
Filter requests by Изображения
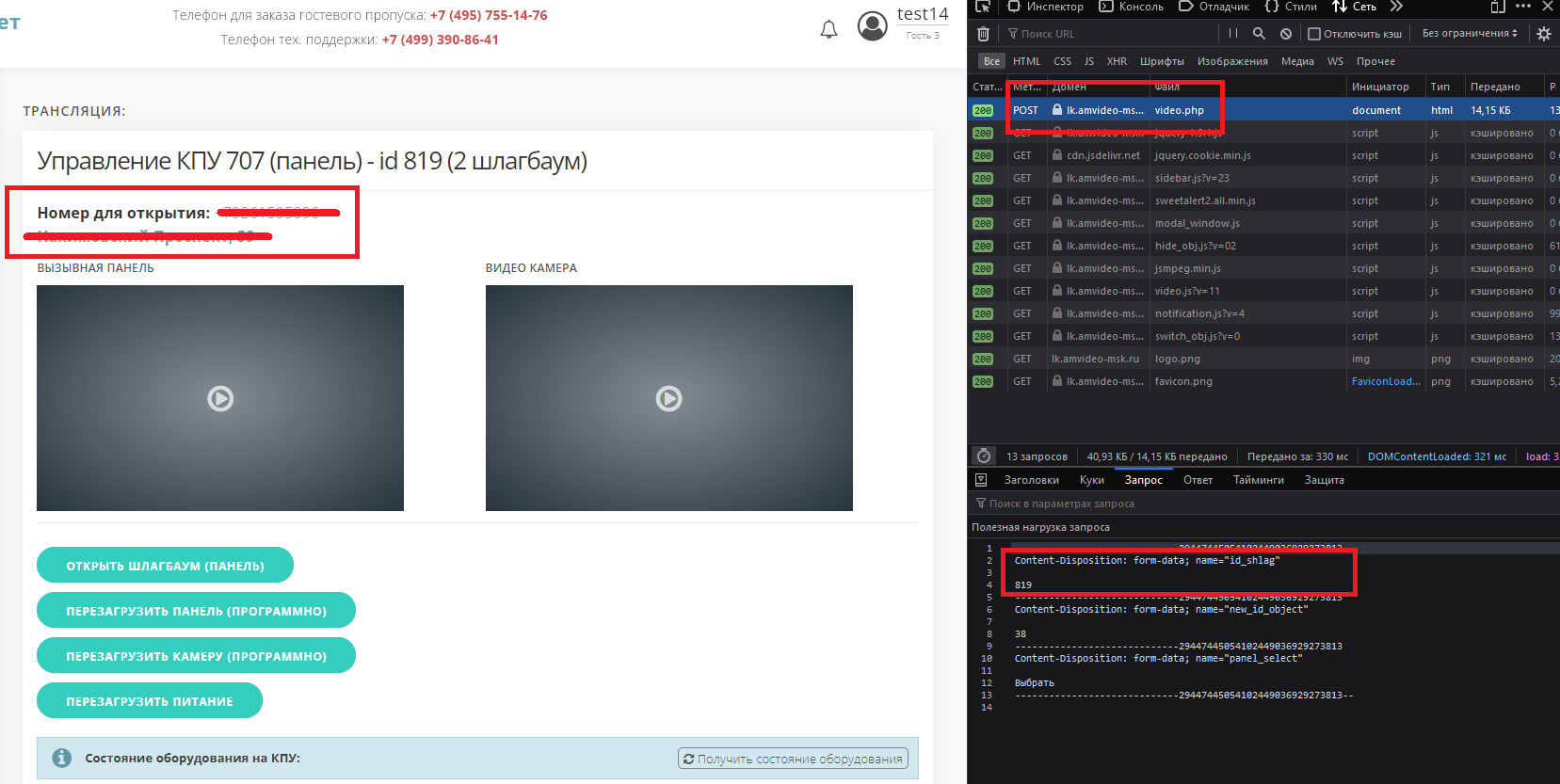pyautogui.click(x=1232, y=61)
